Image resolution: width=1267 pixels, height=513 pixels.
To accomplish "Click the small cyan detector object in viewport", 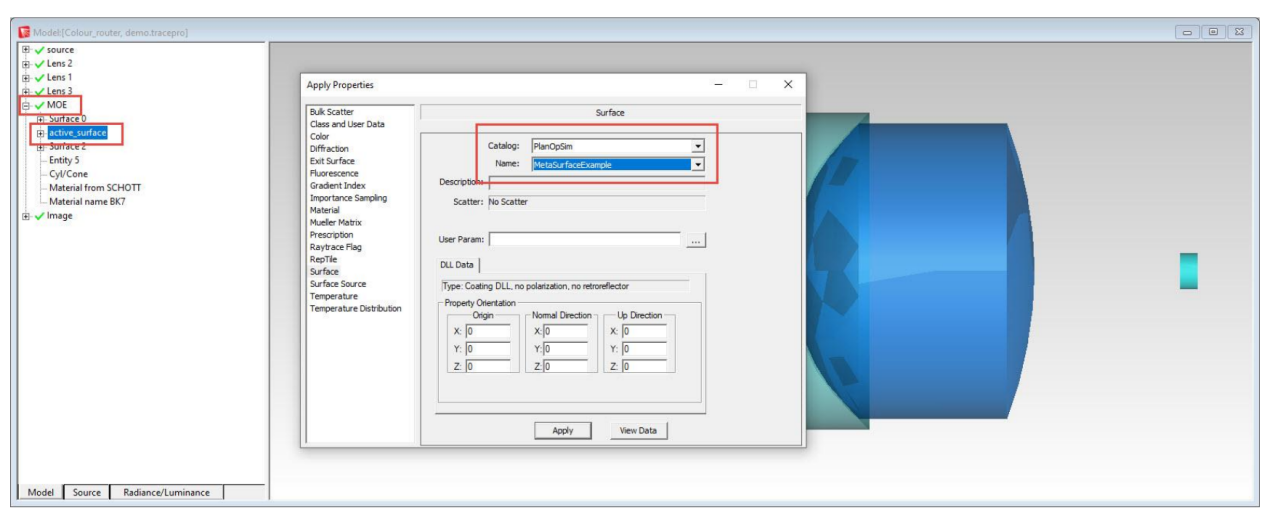I will [1188, 271].
